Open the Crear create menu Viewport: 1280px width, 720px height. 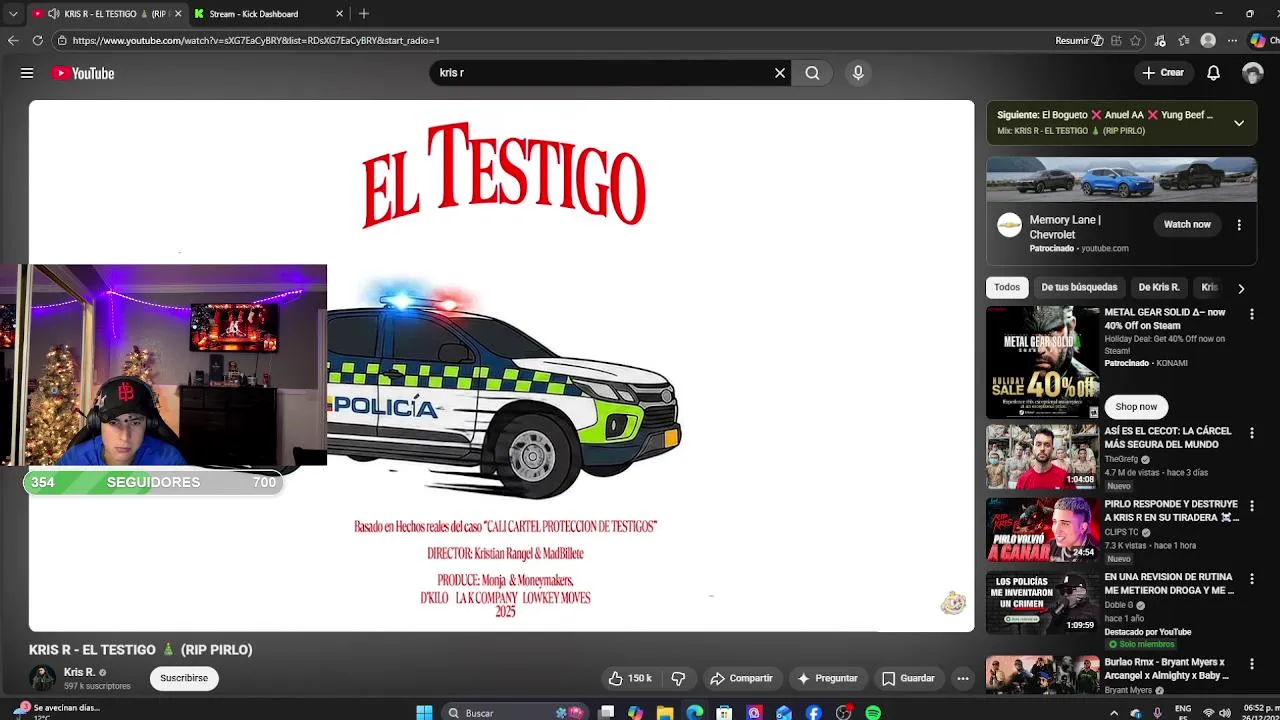click(x=1163, y=73)
